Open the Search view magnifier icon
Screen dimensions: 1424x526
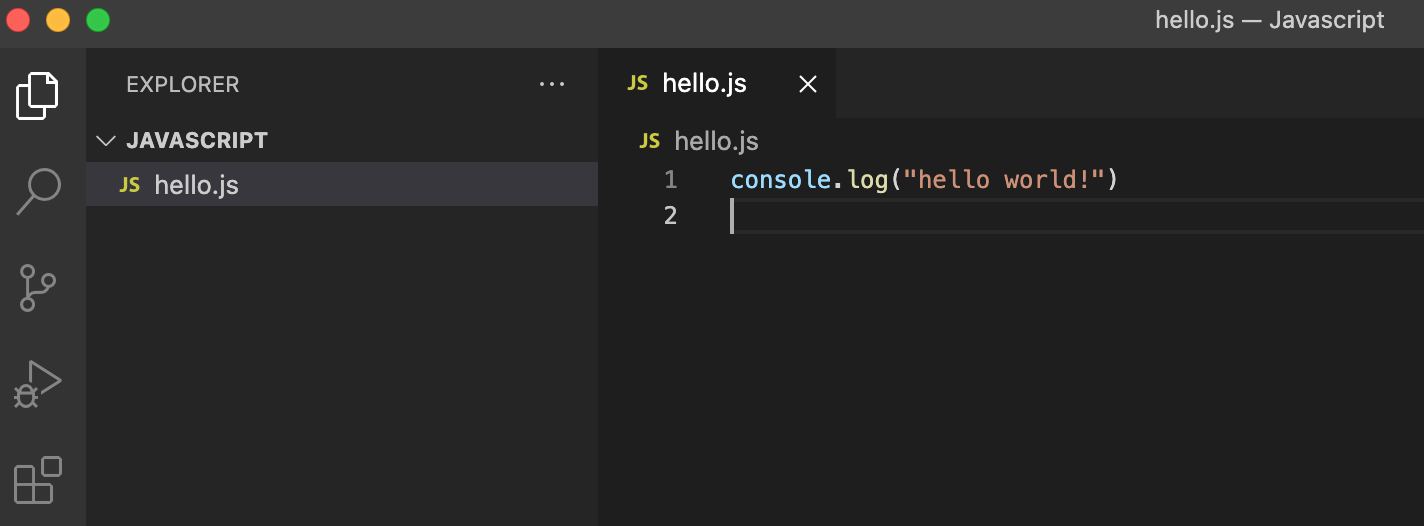(39, 192)
